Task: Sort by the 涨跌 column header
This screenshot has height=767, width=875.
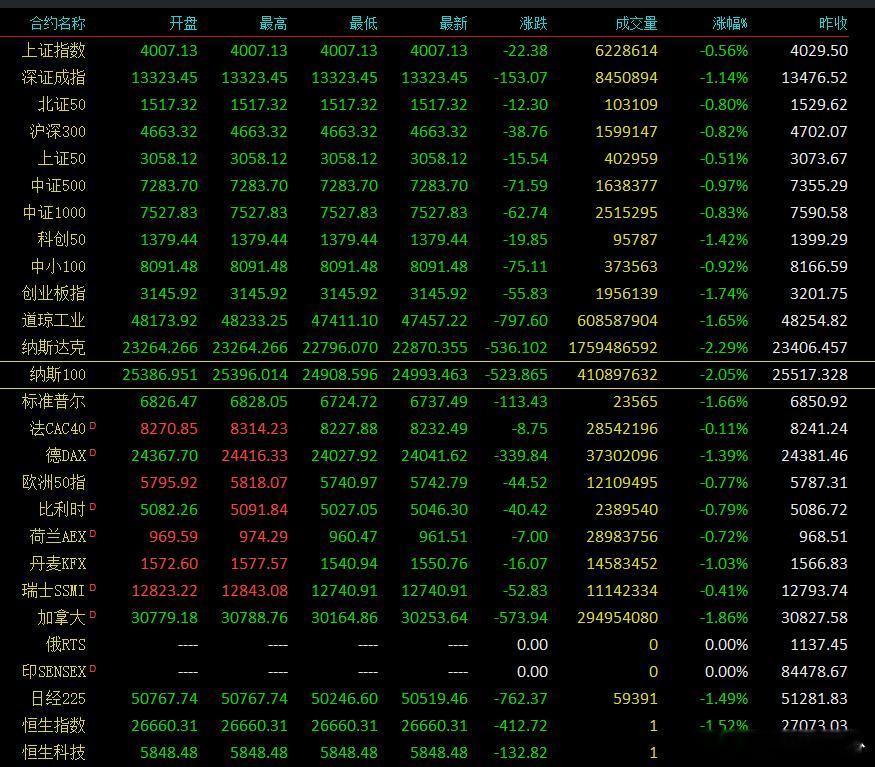Action: tap(533, 23)
